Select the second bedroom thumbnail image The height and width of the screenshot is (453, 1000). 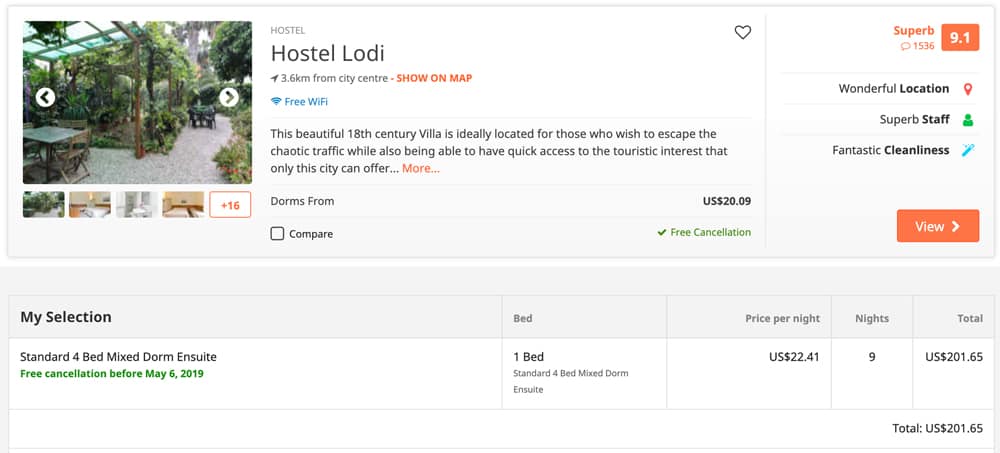coord(90,205)
